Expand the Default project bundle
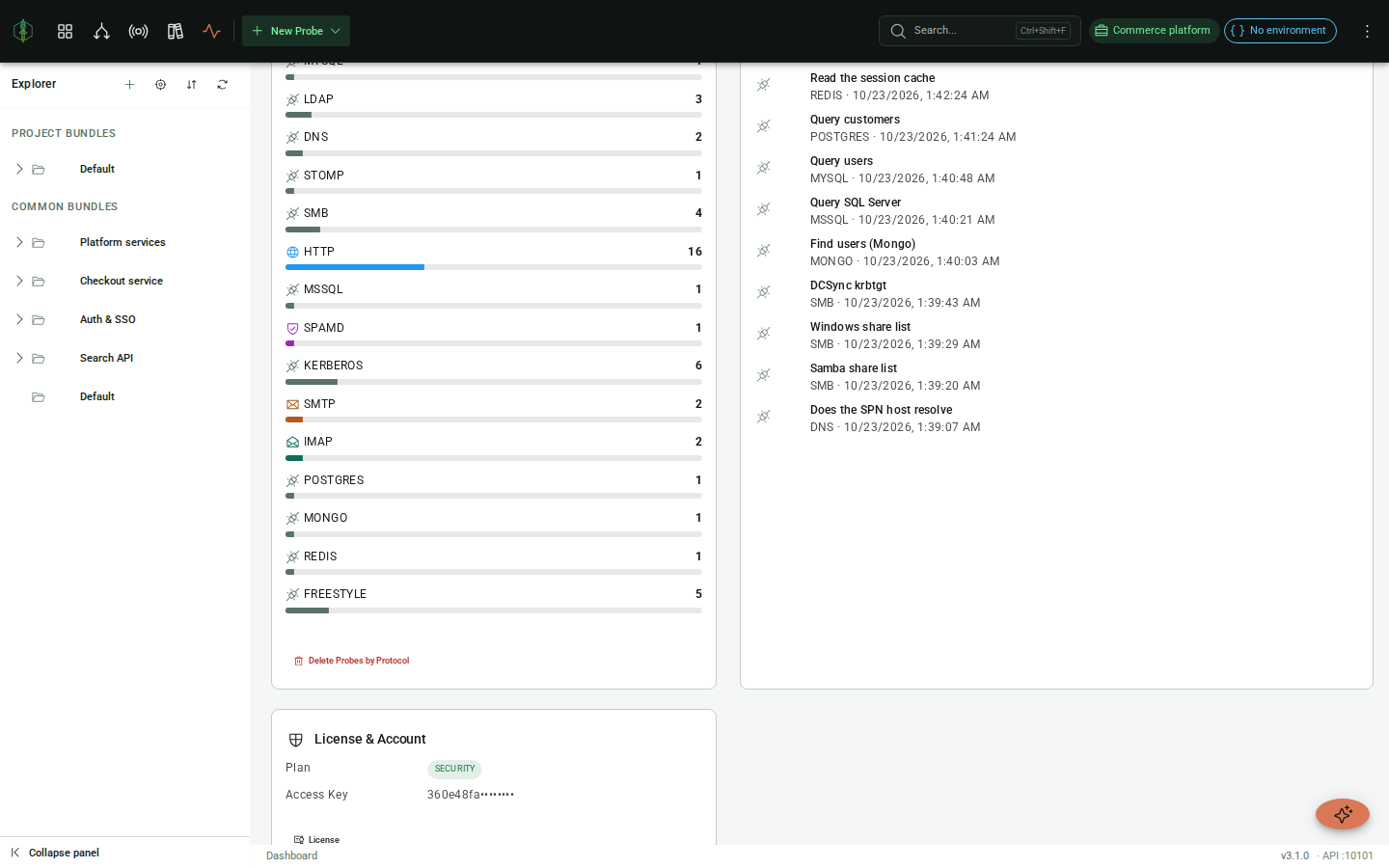 tap(19, 169)
